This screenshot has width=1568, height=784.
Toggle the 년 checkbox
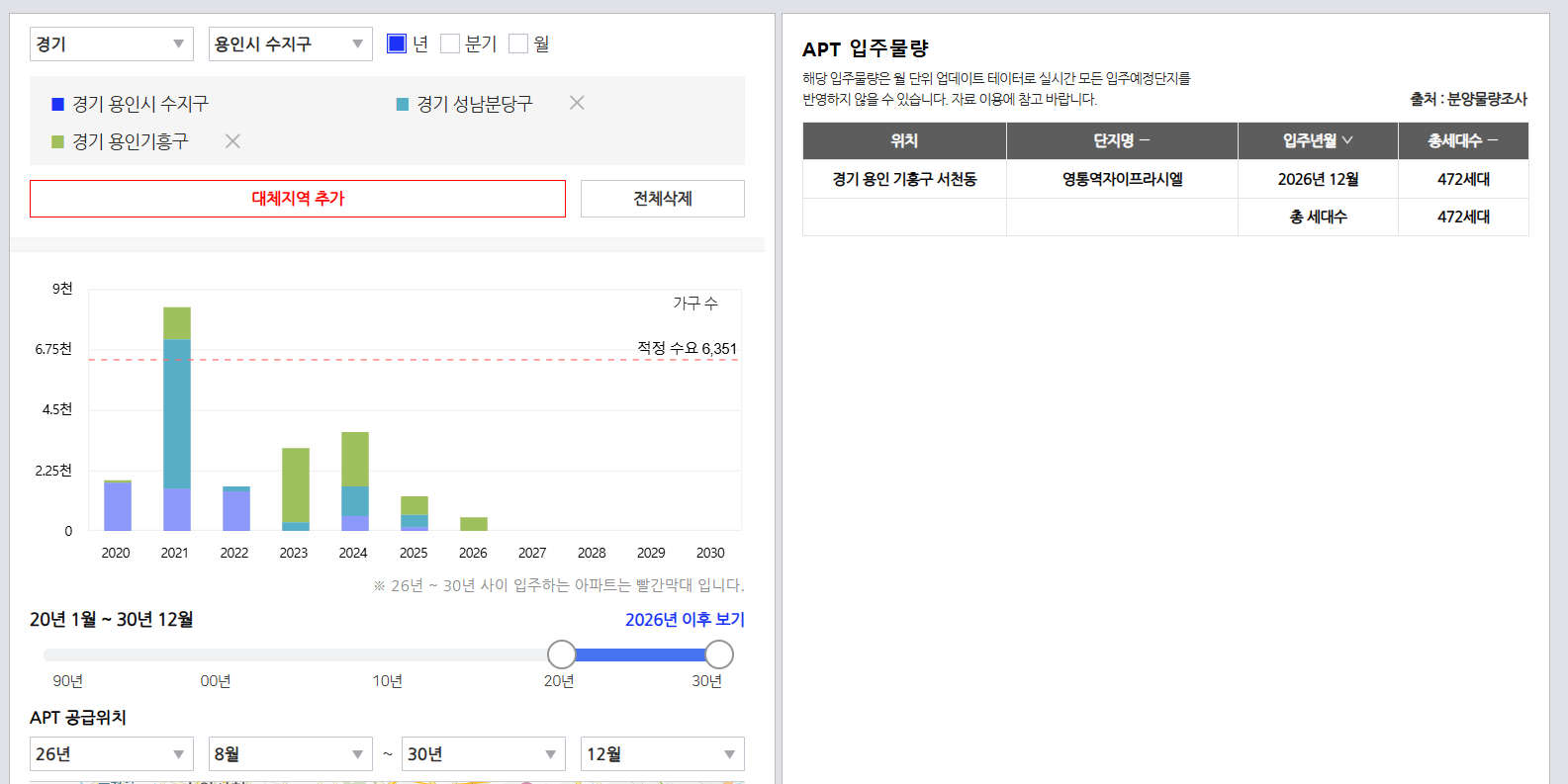(x=397, y=44)
